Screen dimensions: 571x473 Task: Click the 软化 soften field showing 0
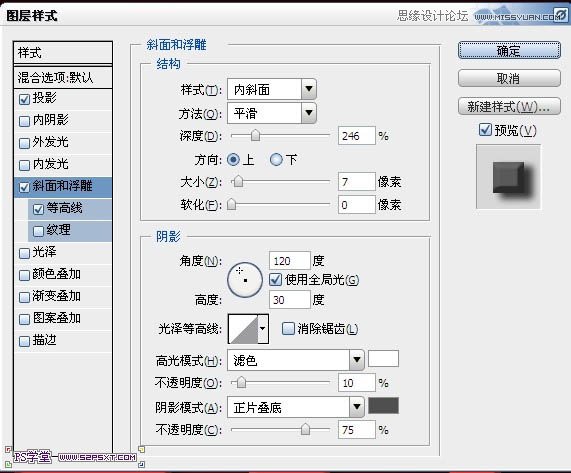point(357,205)
